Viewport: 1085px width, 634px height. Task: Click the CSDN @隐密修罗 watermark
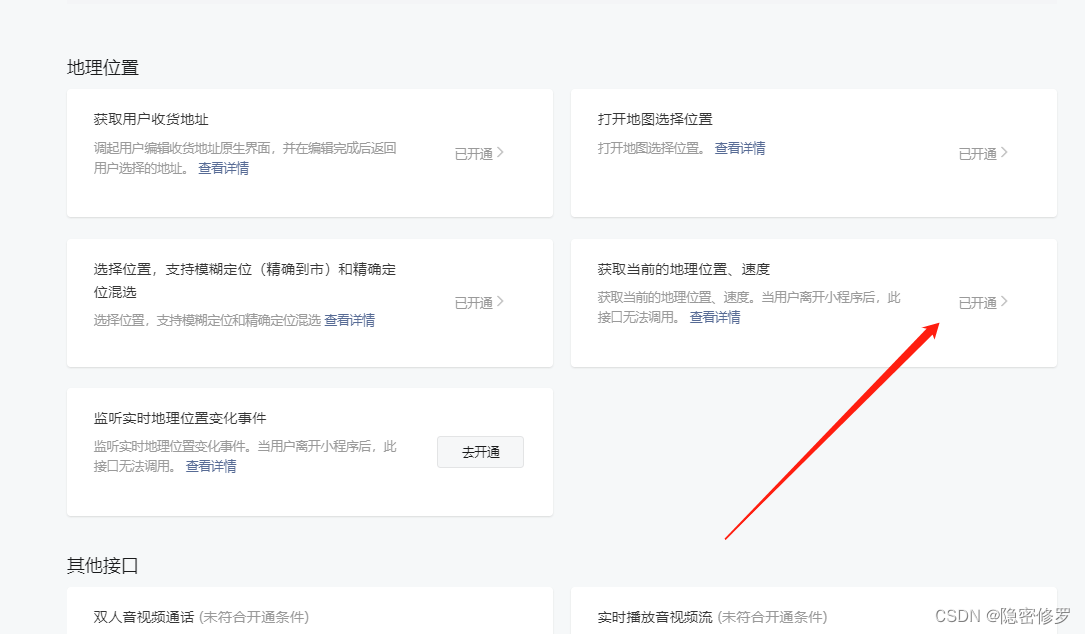point(1002,616)
